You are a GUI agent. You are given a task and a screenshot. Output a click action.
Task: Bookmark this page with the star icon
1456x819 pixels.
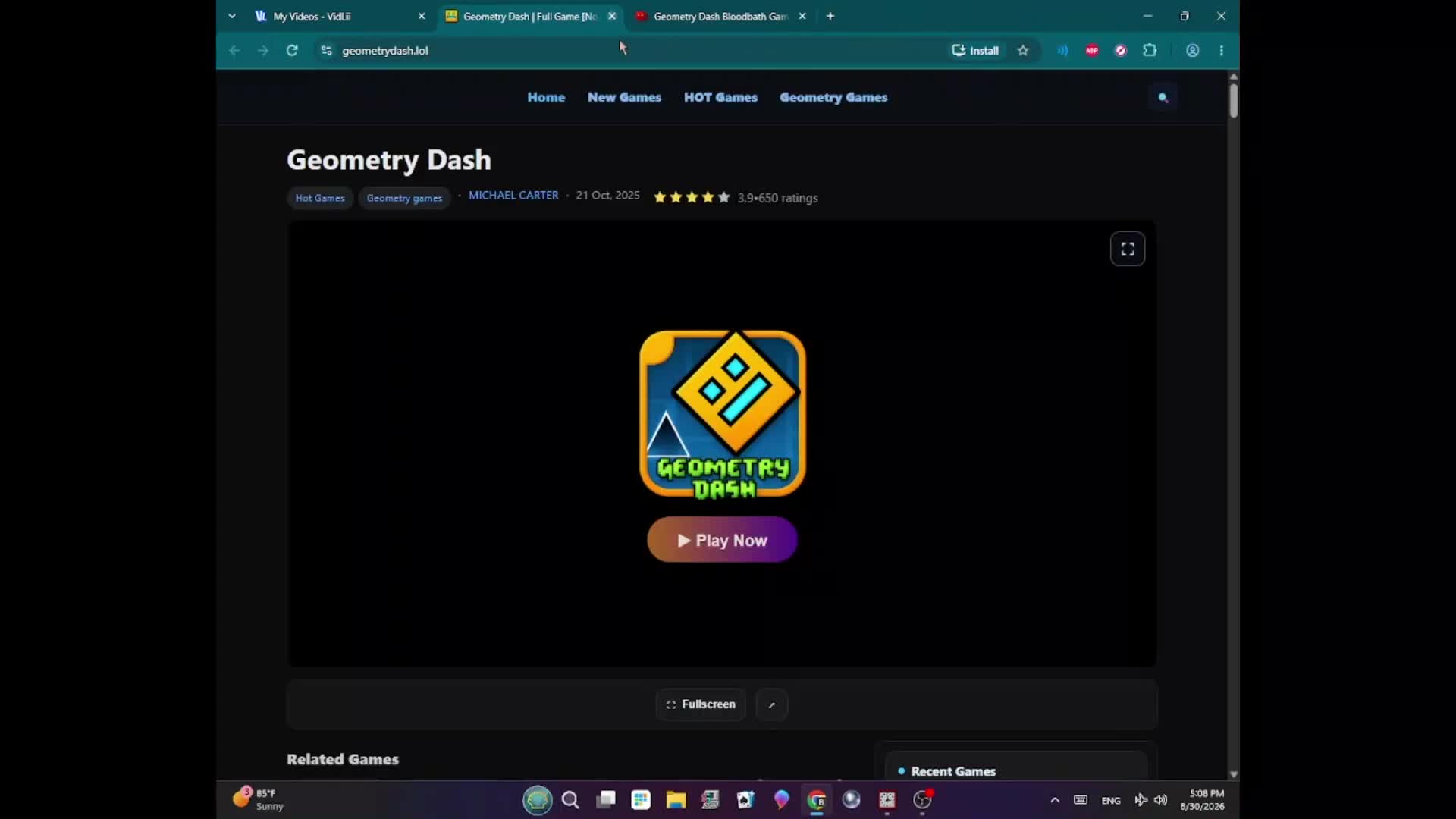[x=1023, y=50]
